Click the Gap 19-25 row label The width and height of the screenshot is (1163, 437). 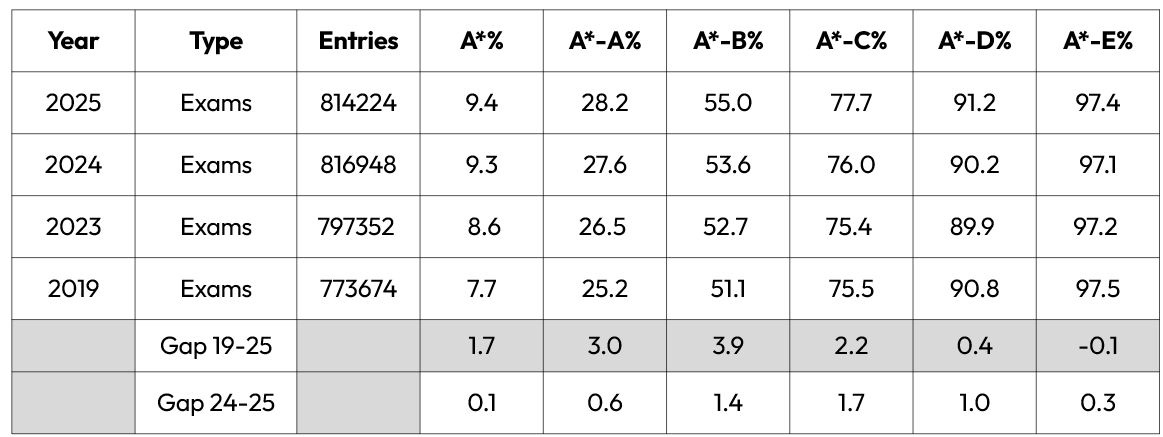[216, 347]
